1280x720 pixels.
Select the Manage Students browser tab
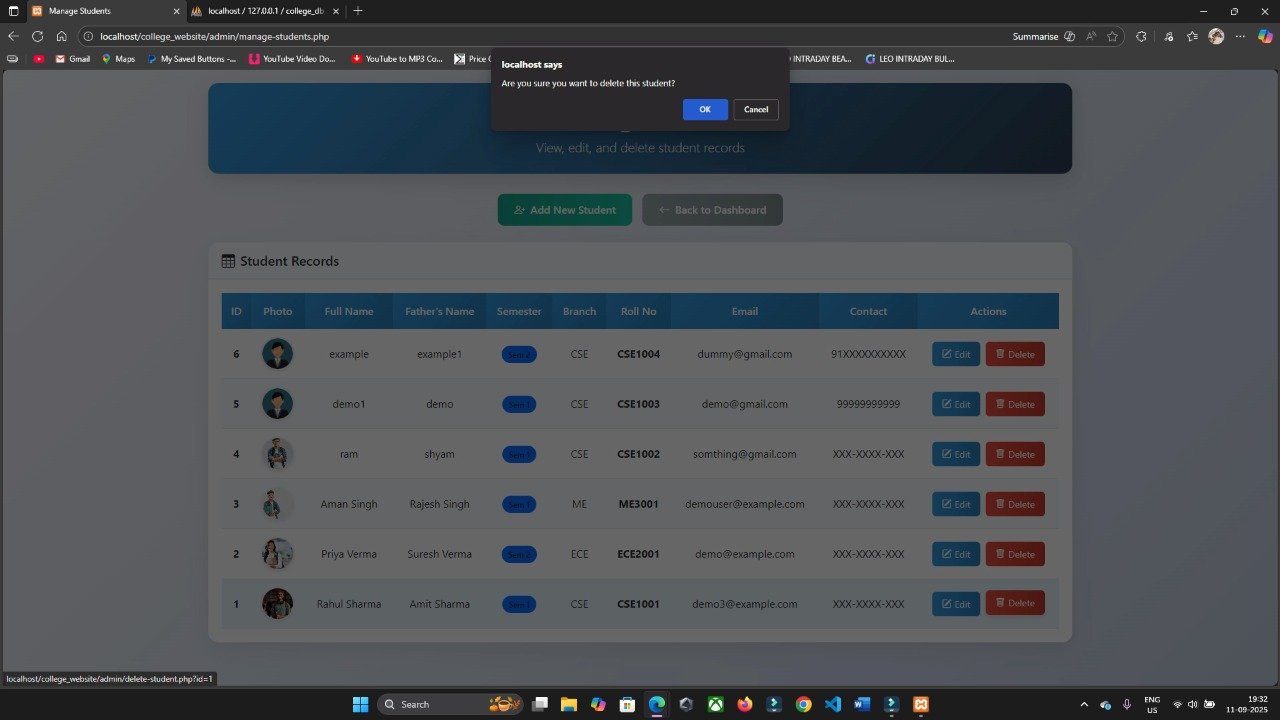pos(100,11)
